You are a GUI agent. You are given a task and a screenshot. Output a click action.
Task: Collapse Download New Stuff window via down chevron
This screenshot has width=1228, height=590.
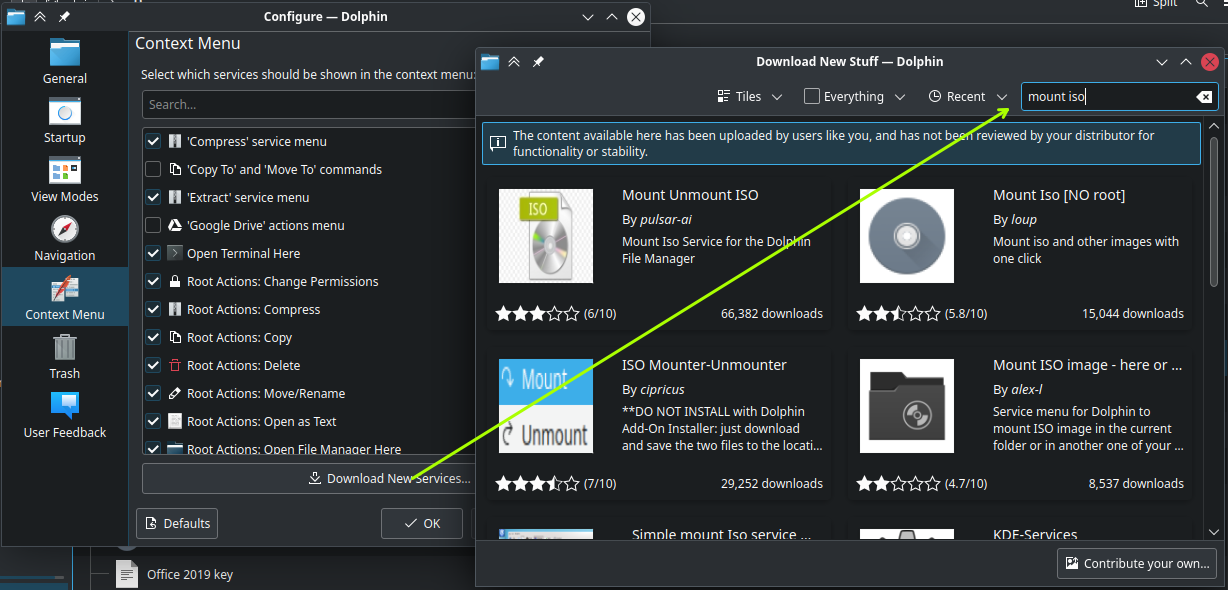pos(1162,62)
